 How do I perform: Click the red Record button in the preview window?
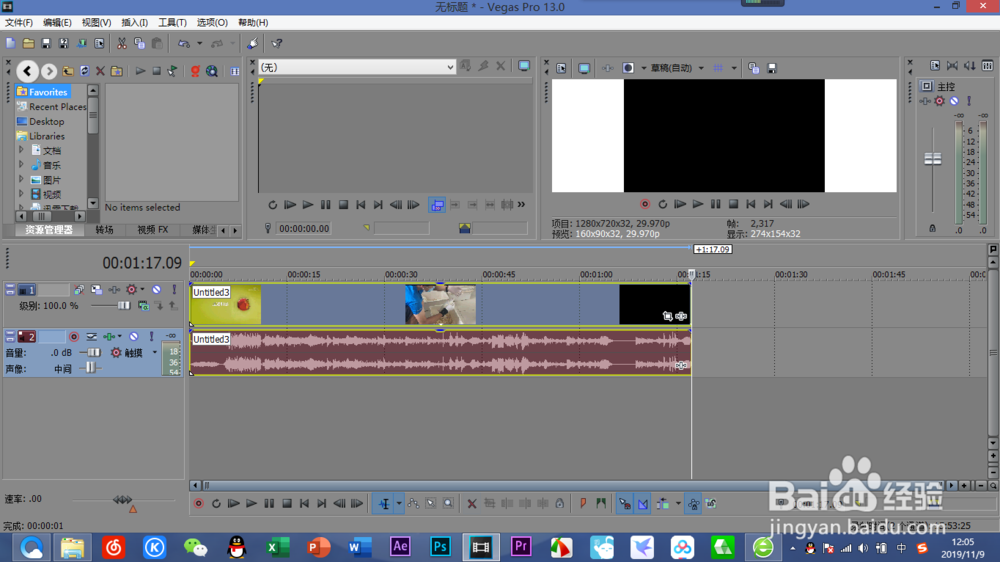[645, 204]
